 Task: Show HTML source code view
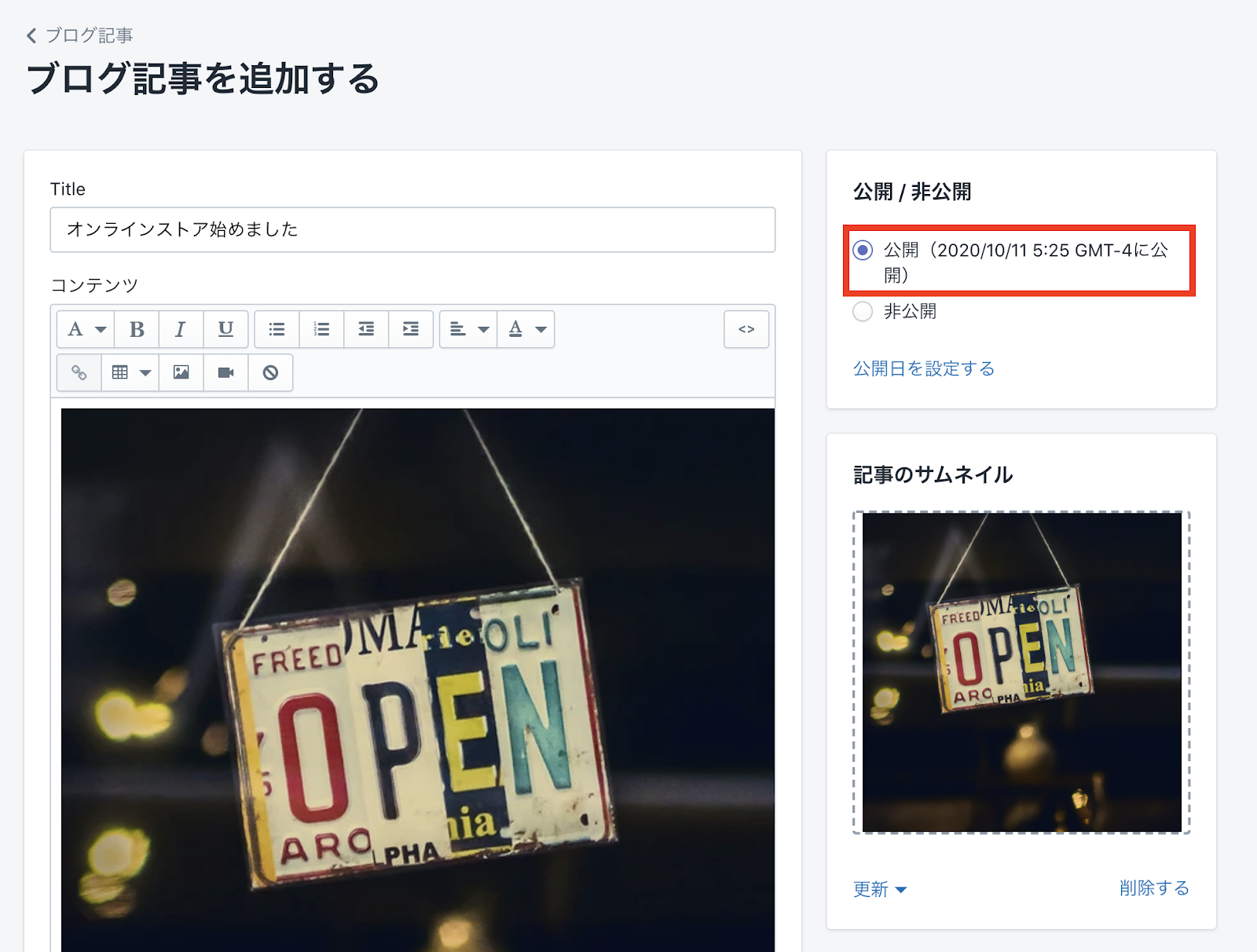coord(746,329)
